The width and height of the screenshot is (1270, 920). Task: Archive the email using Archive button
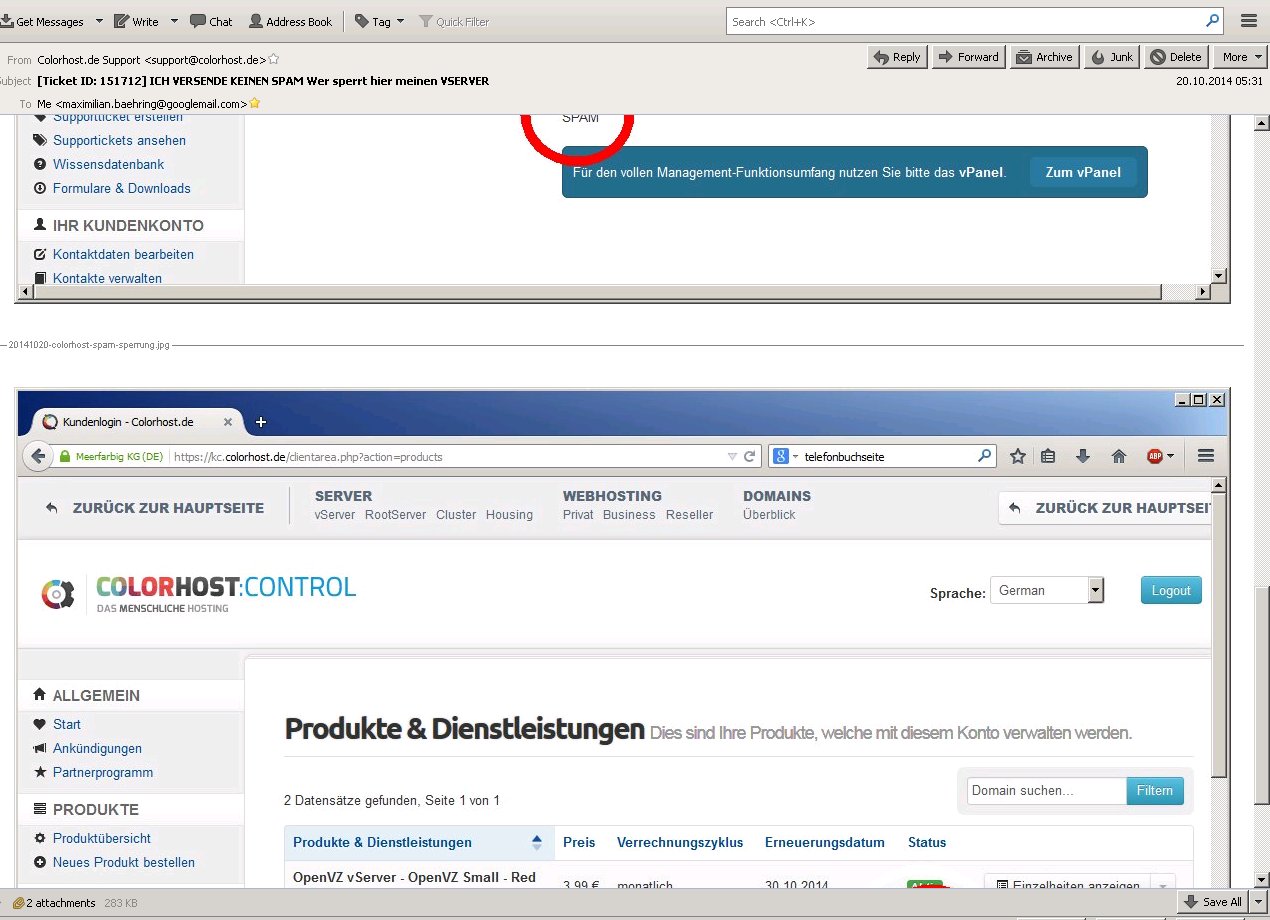click(1044, 57)
